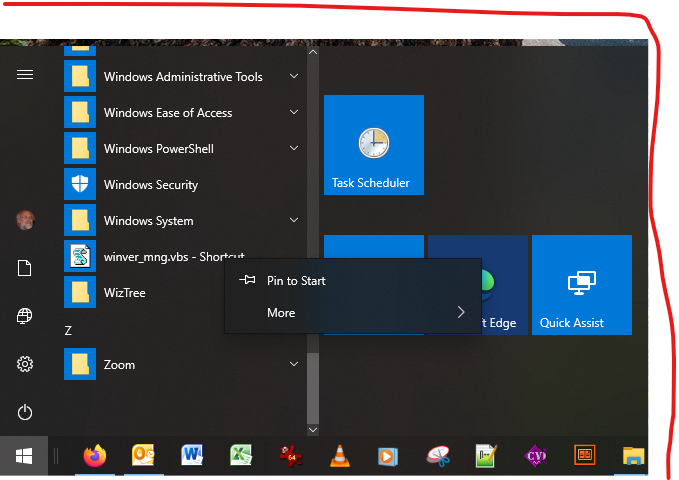Jump to the Z letter header
679x480 pixels.
point(68,331)
